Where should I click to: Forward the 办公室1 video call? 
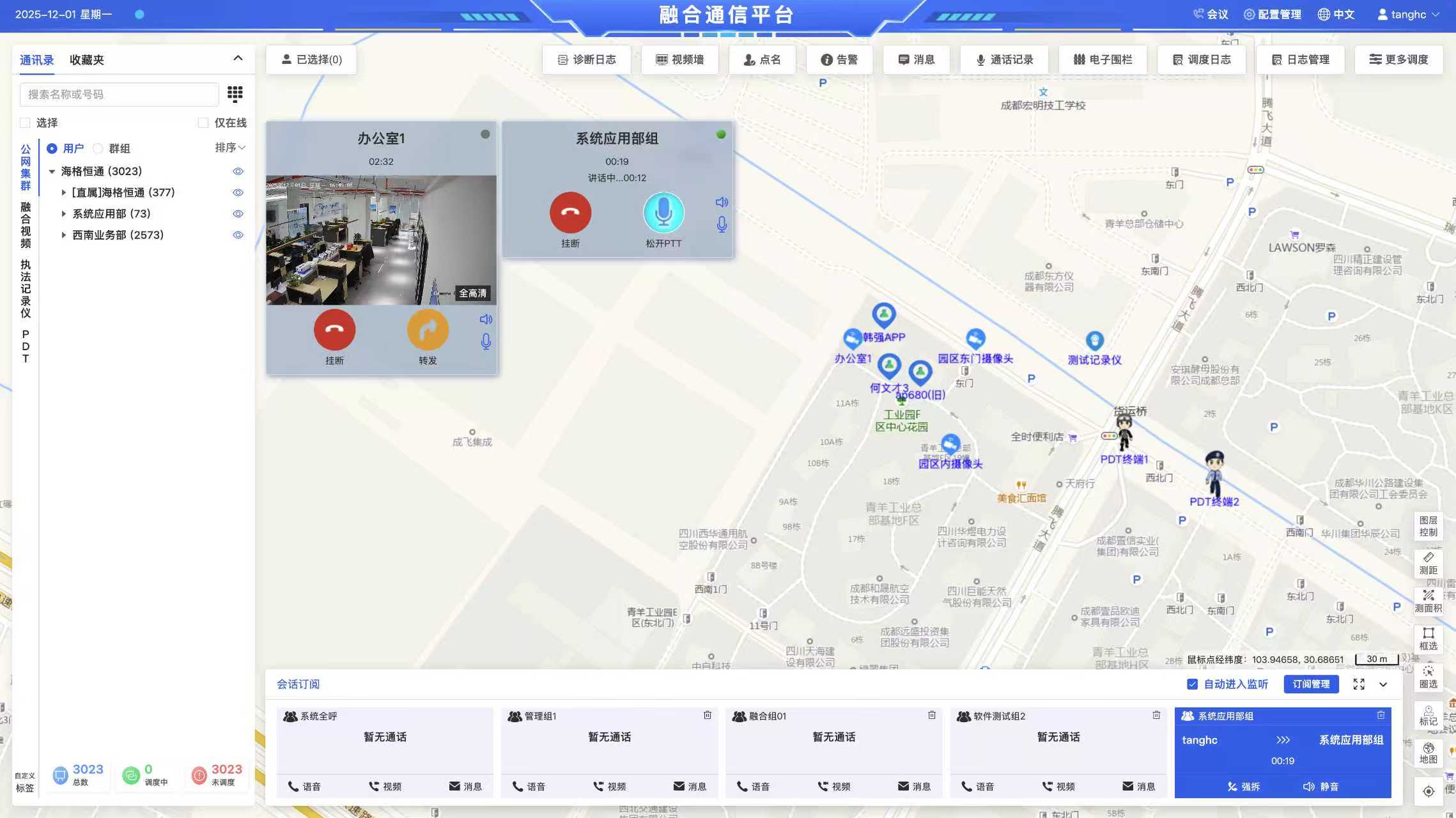tap(428, 330)
